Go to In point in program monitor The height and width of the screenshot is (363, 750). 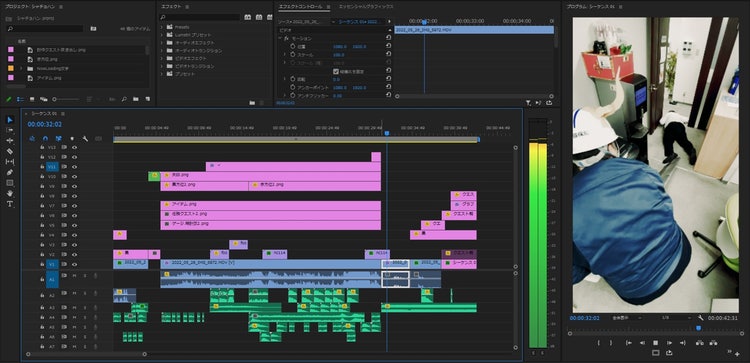(x=629, y=342)
